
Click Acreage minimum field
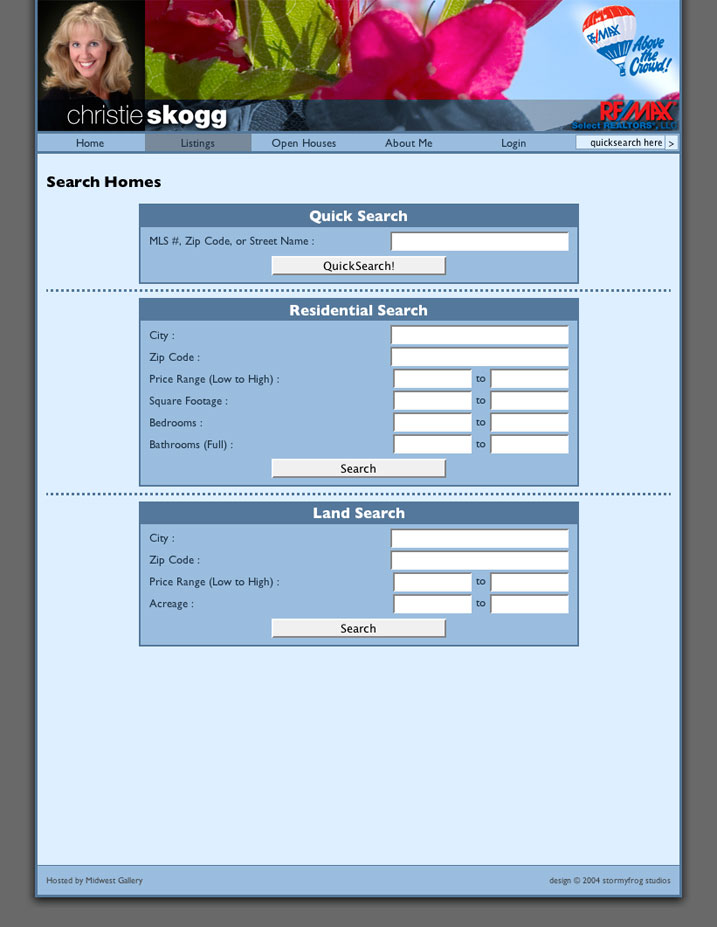click(x=433, y=604)
